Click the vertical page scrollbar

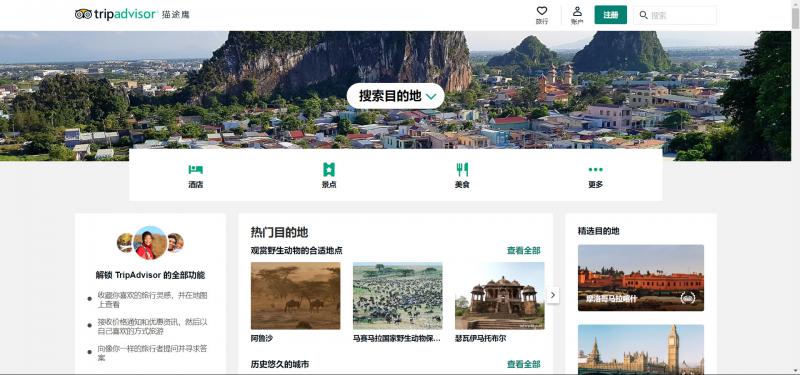[x=795, y=187]
